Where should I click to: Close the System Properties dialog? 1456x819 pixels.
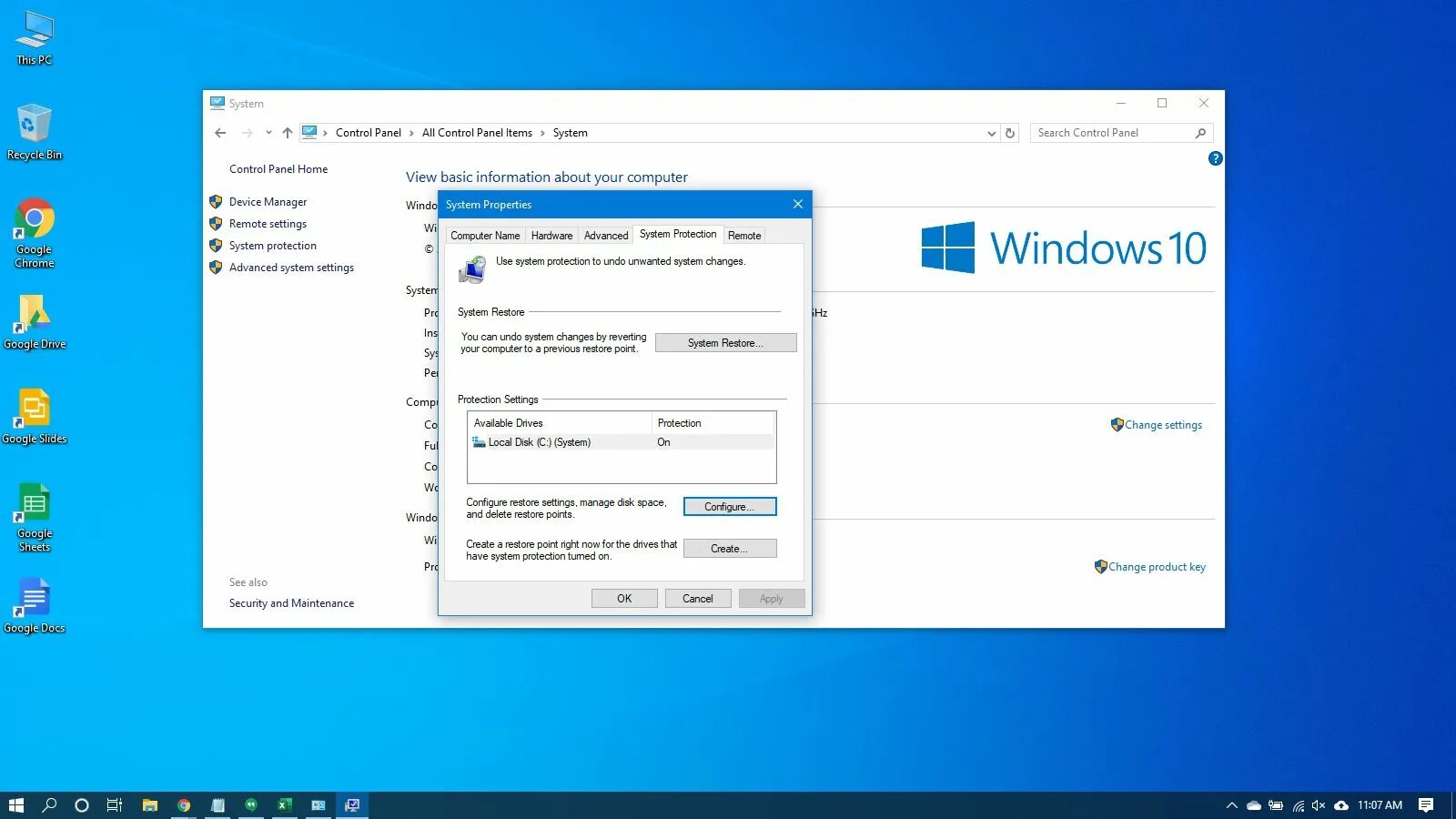pyautogui.click(x=798, y=205)
